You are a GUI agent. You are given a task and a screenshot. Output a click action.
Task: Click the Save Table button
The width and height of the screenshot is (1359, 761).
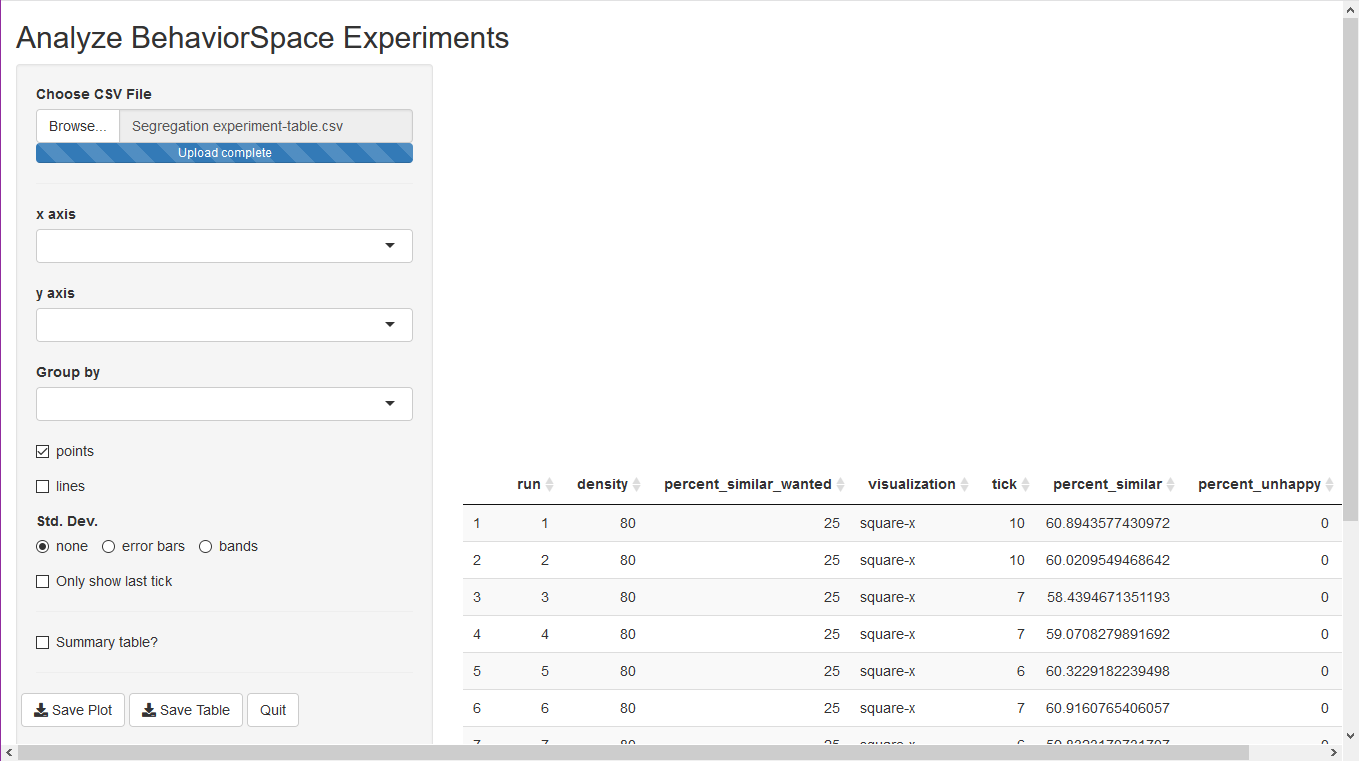(186, 710)
